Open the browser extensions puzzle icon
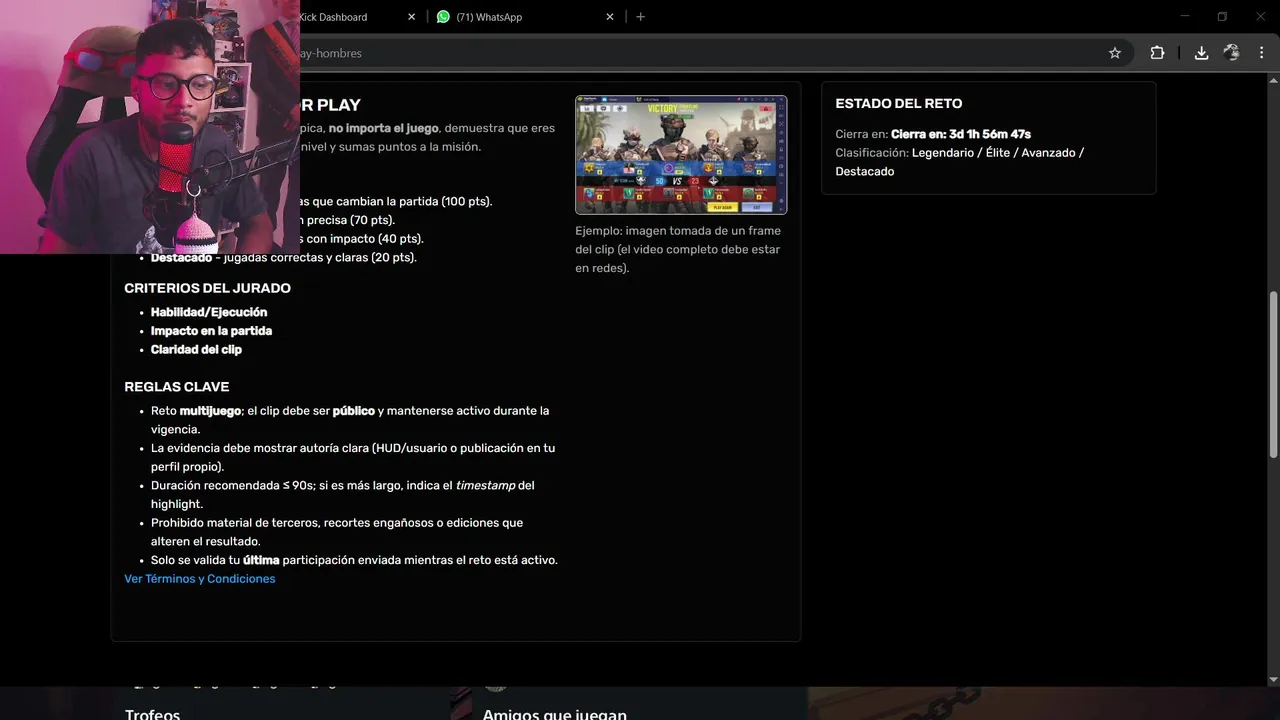 coord(1157,53)
